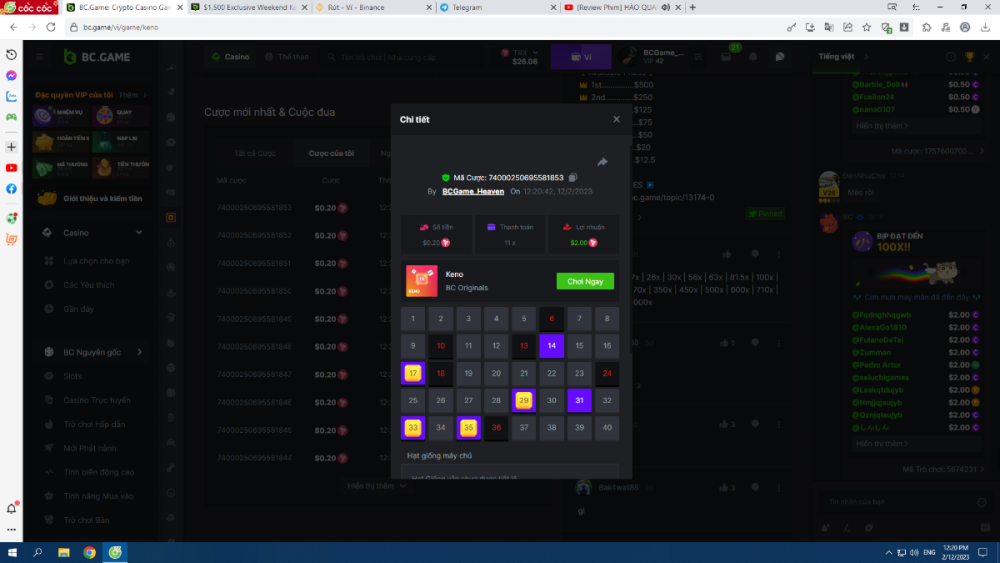Click the share arrow icon in the detail dialog
1000x563 pixels.
click(602, 162)
